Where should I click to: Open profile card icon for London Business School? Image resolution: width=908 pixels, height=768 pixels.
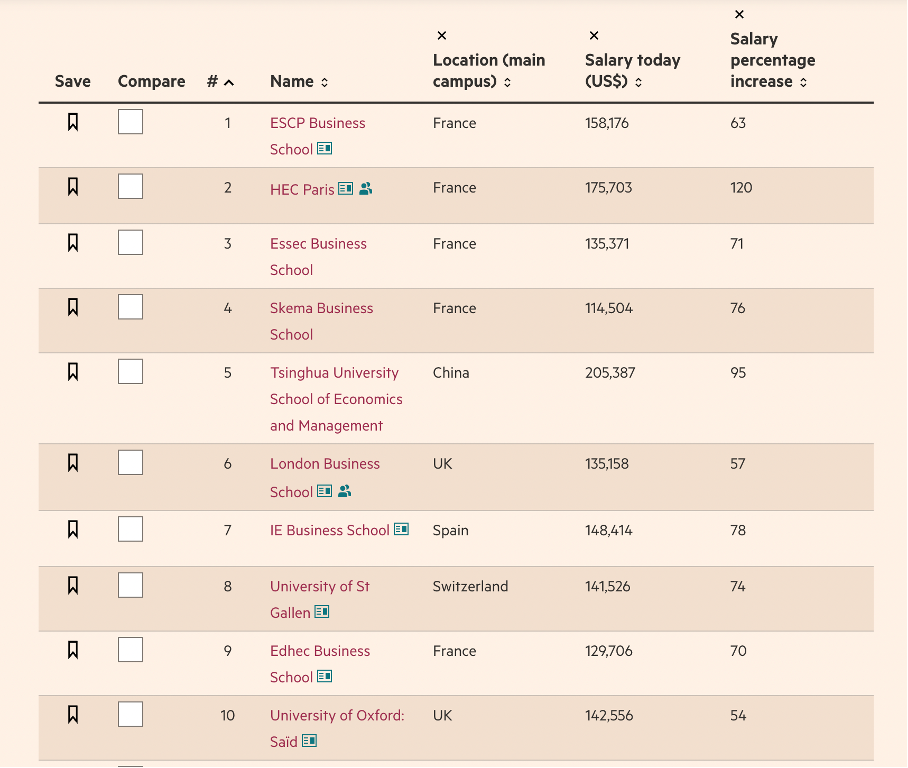coord(325,491)
